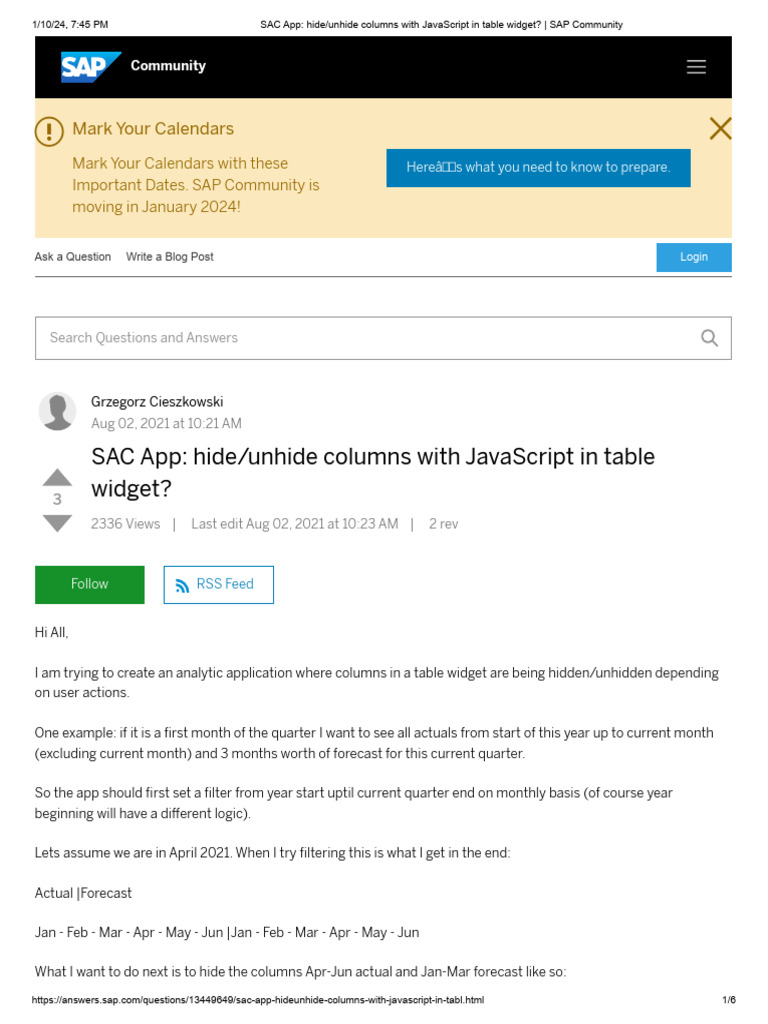Close the Mark Your Calendars banner
Image resolution: width=768 pixels, height=1024 pixels.
(720, 129)
